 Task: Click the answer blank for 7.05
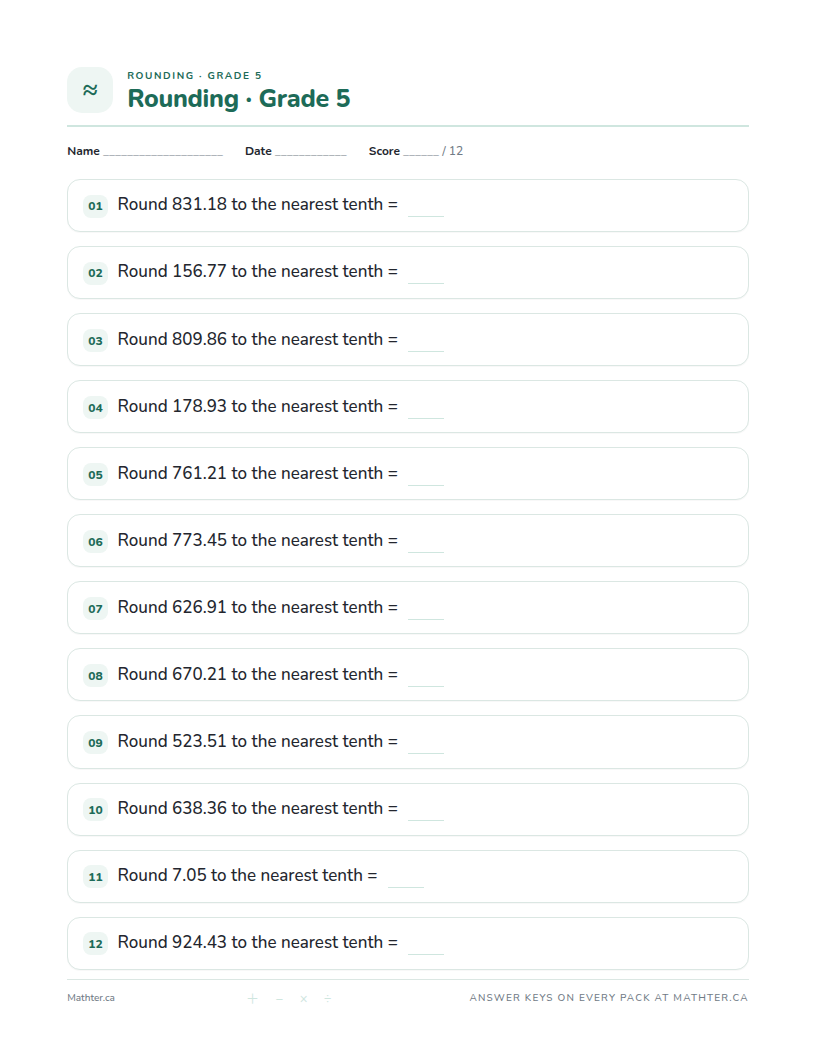click(405, 886)
